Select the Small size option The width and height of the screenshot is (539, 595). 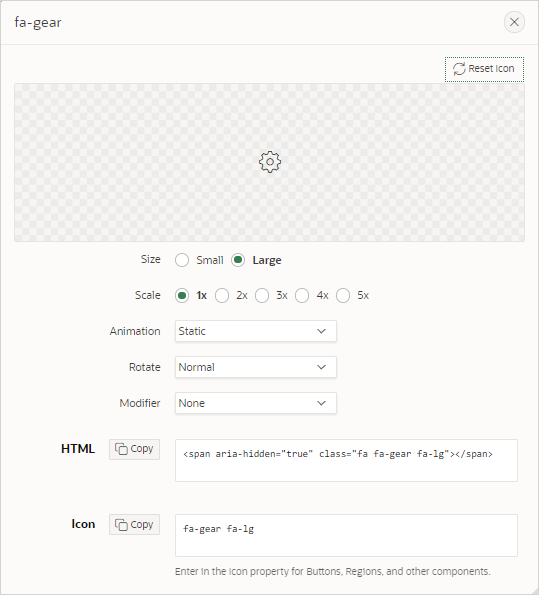tap(182, 260)
